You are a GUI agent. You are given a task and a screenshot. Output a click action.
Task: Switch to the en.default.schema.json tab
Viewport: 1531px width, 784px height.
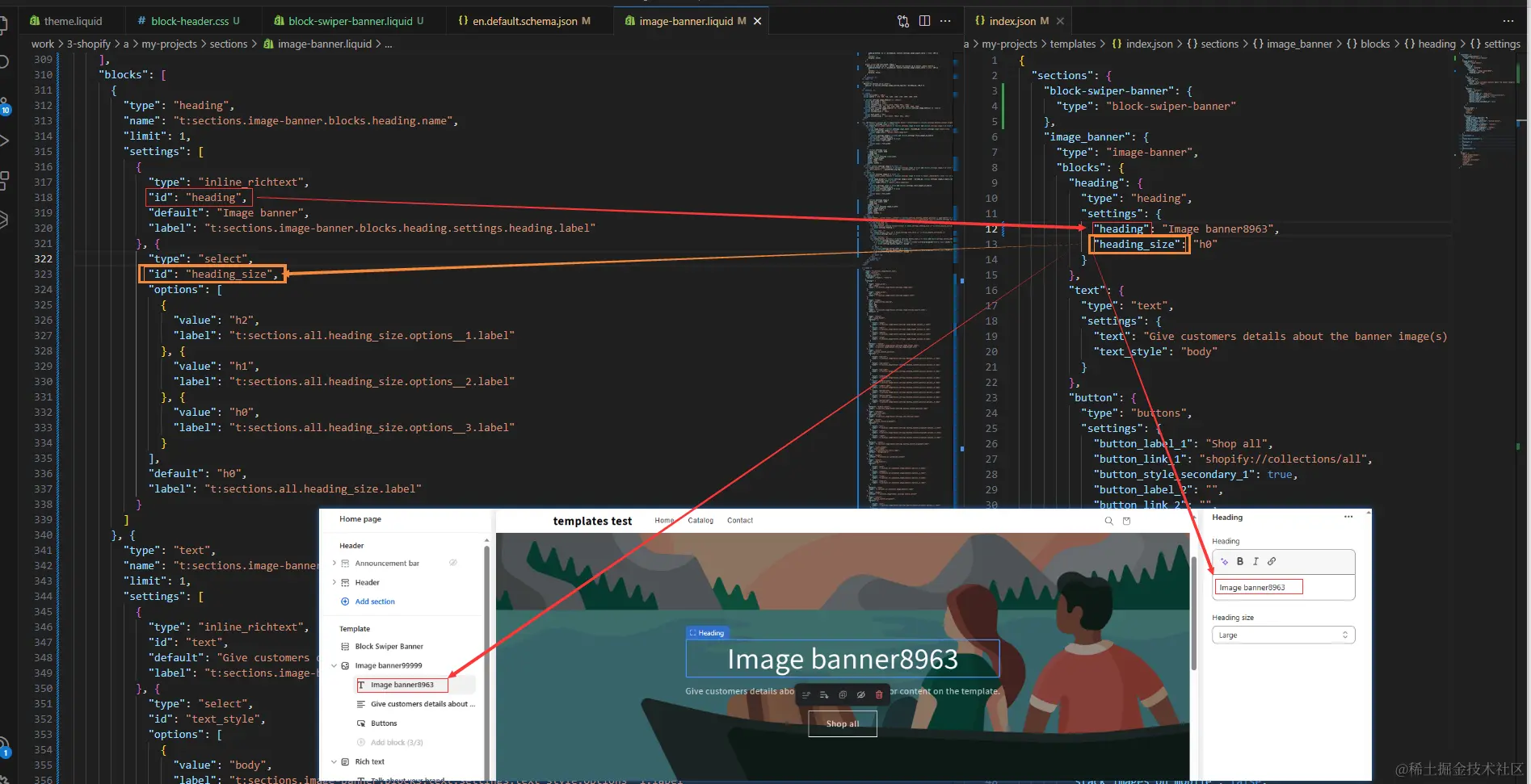point(531,21)
